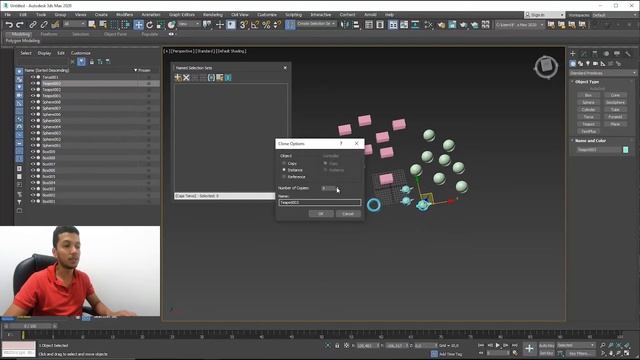
Task: Click the time slider frame handle
Action: [x=31, y=326]
